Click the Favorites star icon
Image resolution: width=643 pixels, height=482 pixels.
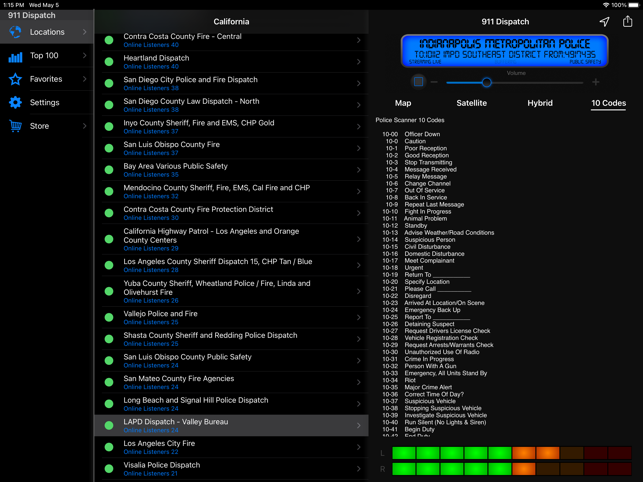15,79
